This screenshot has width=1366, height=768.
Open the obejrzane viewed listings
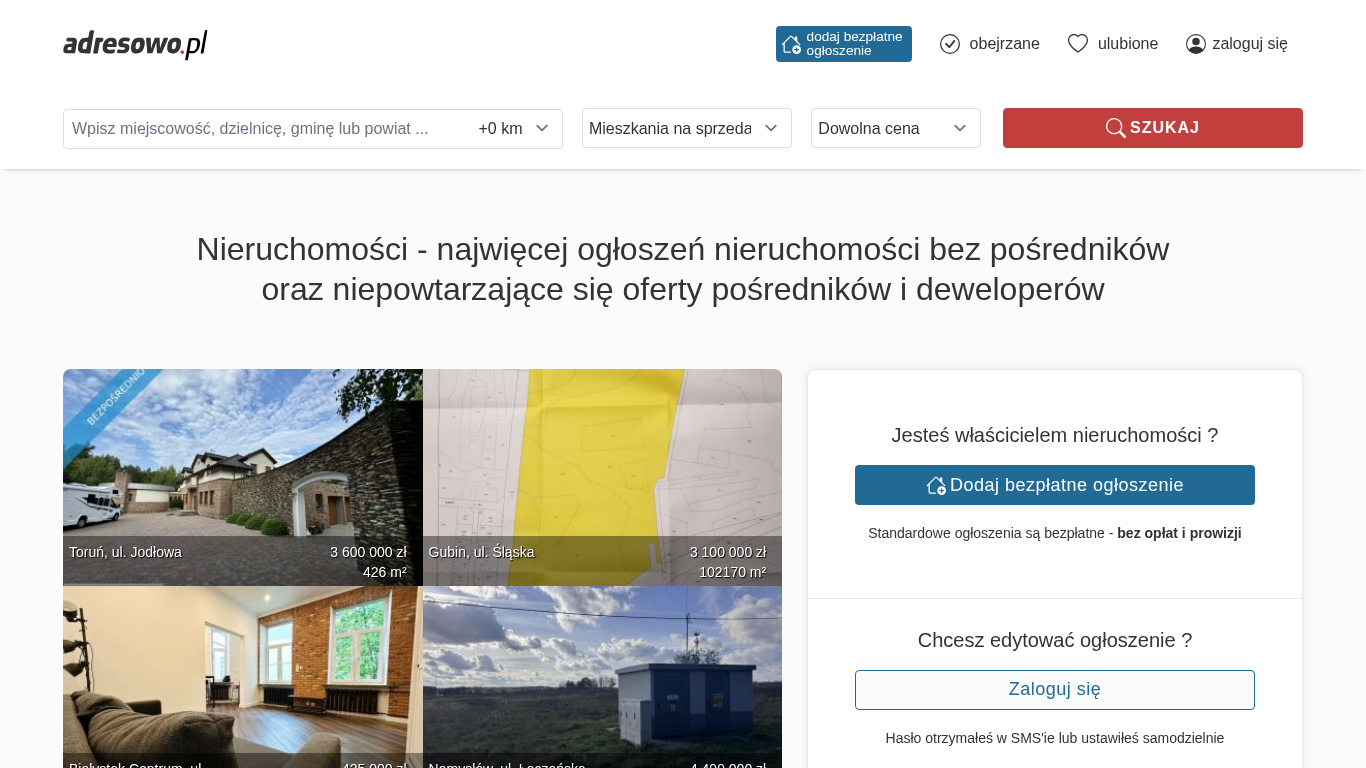(1003, 44)
